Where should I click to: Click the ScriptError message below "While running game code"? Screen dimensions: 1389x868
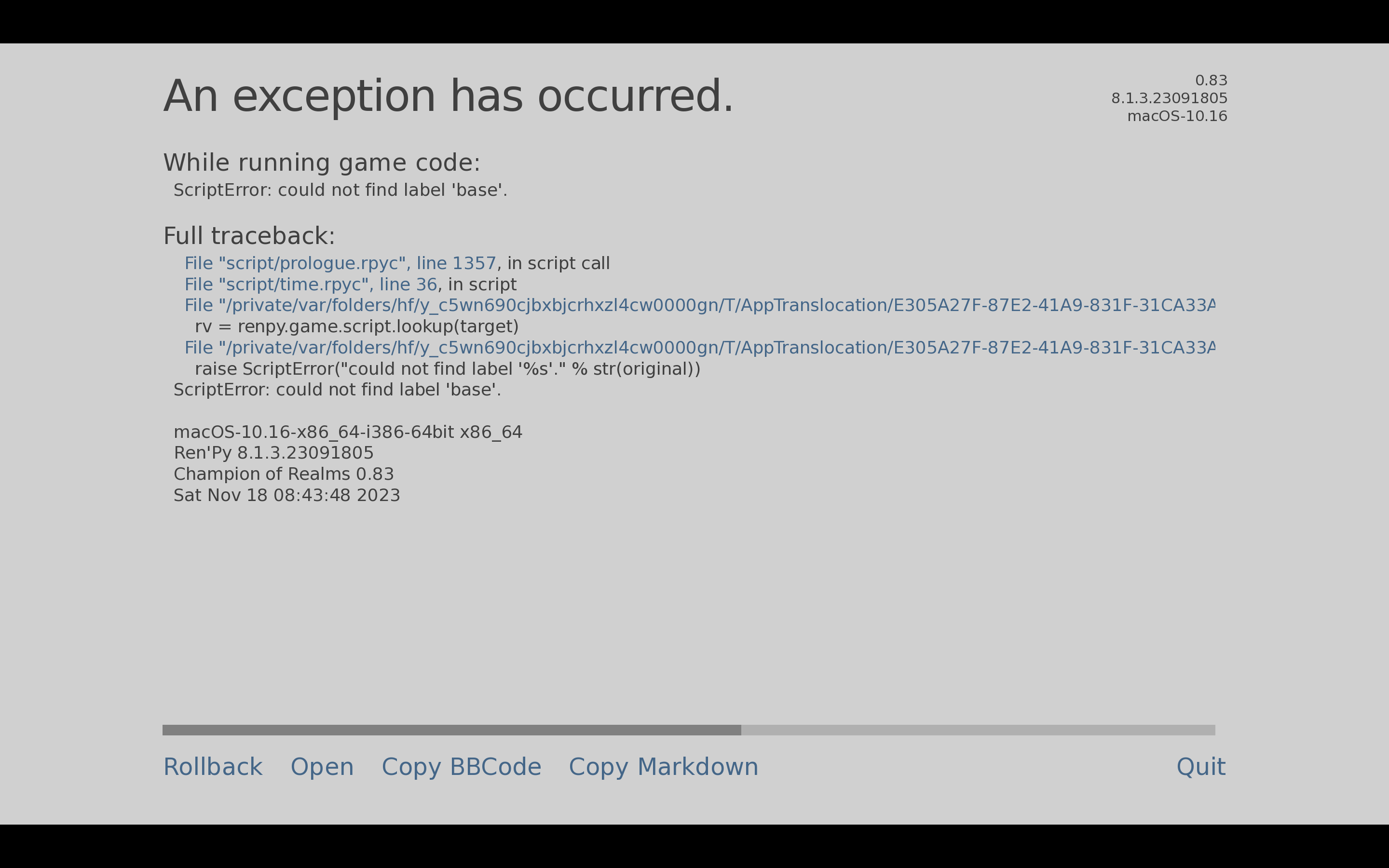point(340,190)
